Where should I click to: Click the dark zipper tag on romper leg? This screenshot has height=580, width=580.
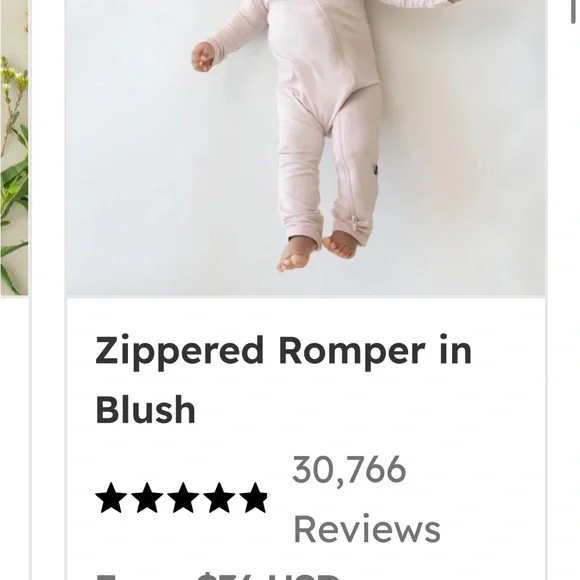pyautogui.click(x=375, y=167)
